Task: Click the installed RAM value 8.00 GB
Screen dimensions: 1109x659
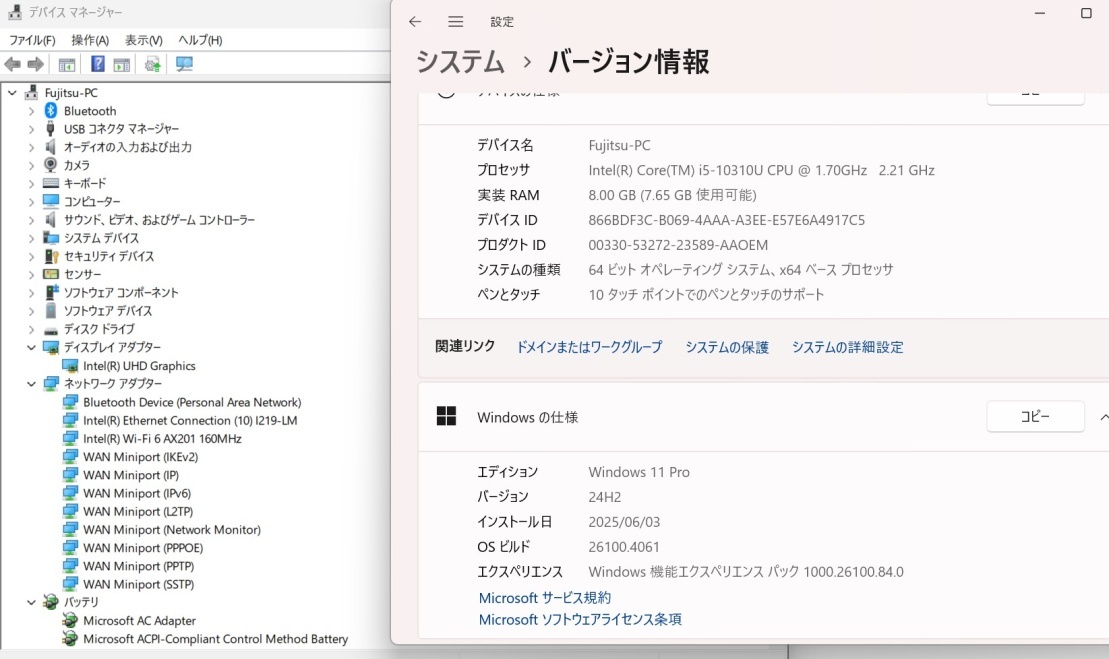Action: click(672, 195)
